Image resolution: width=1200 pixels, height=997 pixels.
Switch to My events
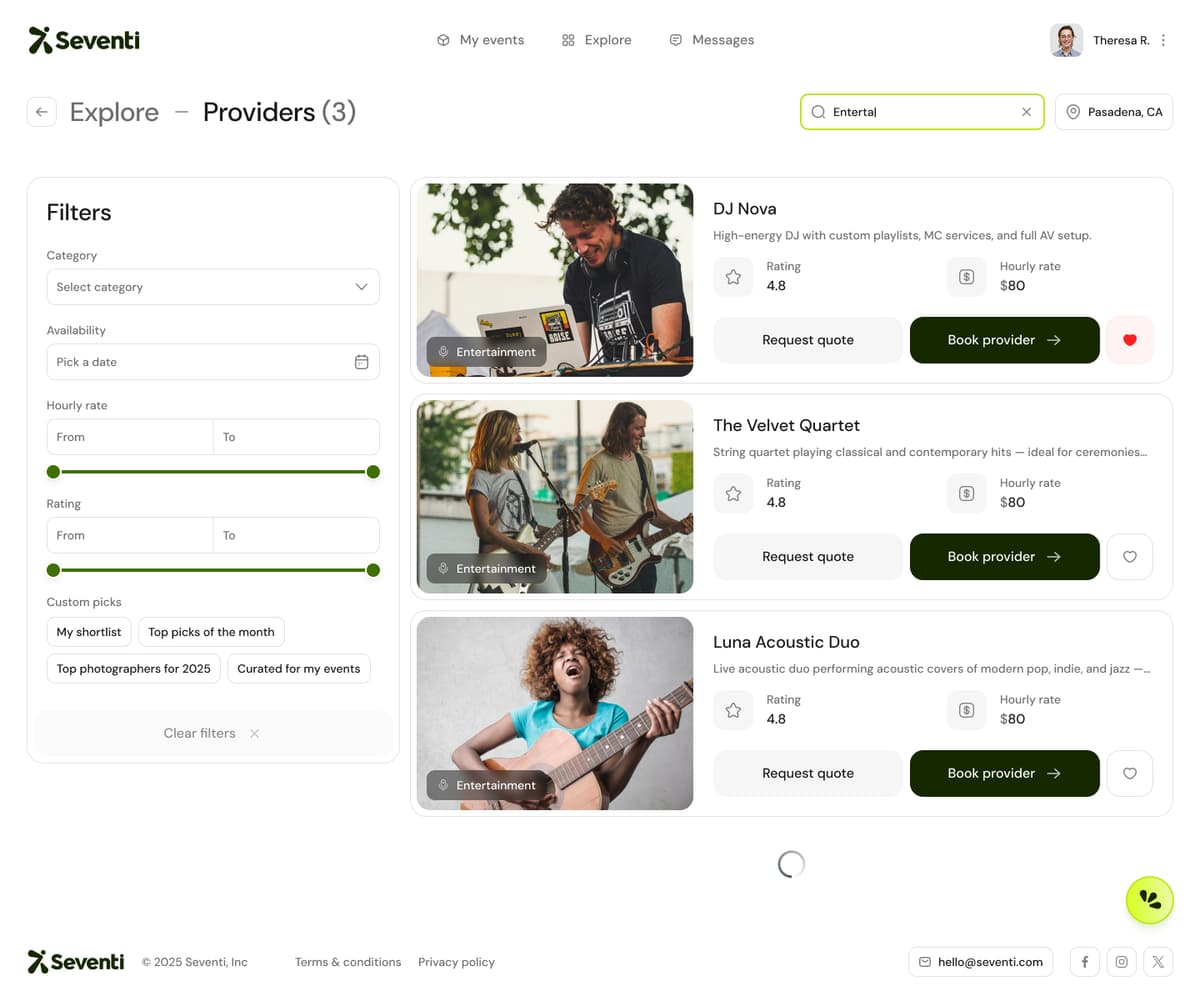[480, 39]
